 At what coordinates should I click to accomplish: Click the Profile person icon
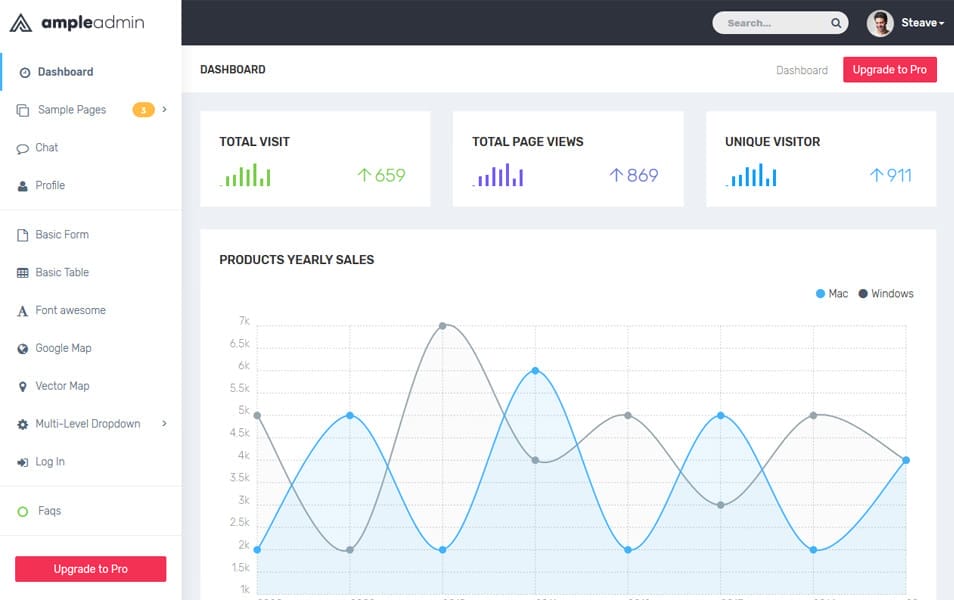pos(22,185)
